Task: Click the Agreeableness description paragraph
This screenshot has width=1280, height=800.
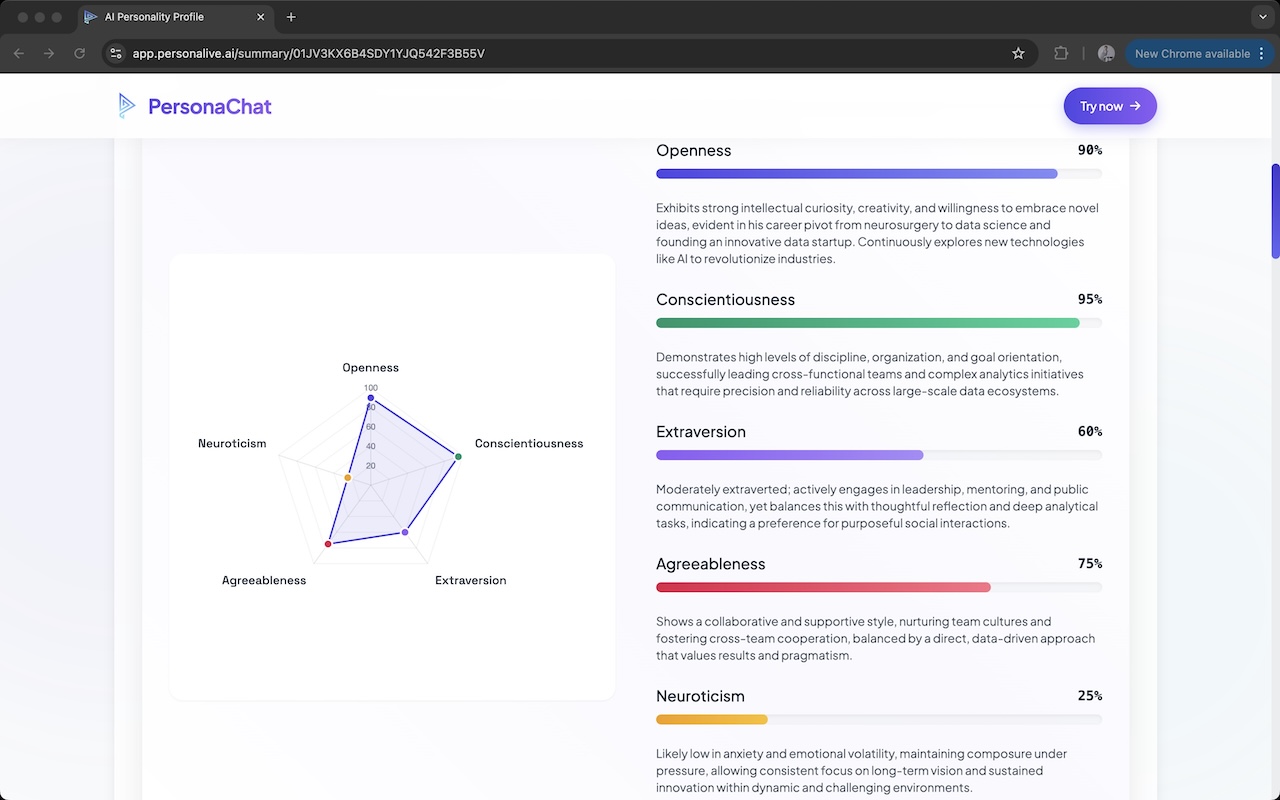Action: [x=876, y=638]
